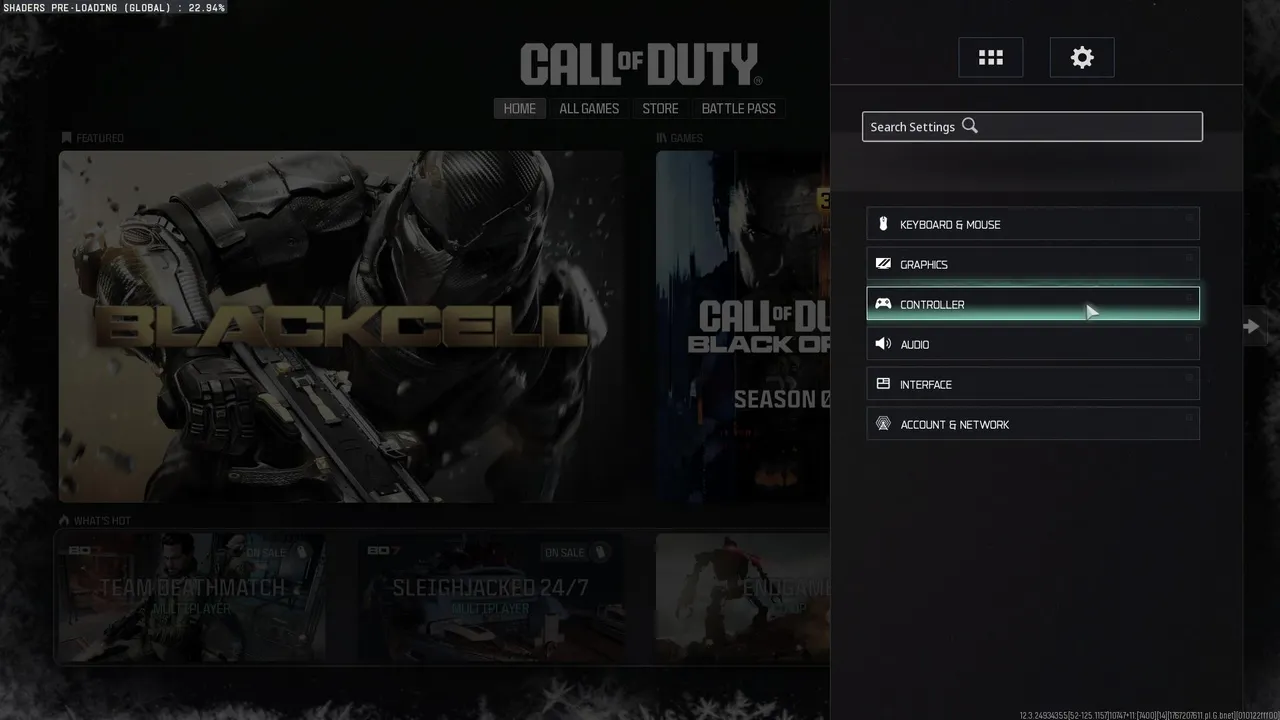1280x720 pixels.
Task: Switch to the Home tab
Action: pos(519,108)
